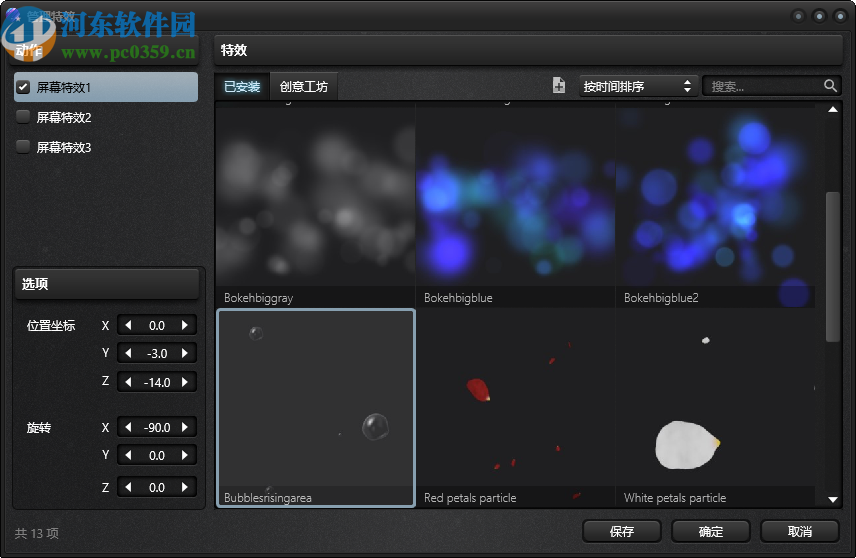Increase rotation Y value with right arrow
856x558 pixels.
point(185,455)
